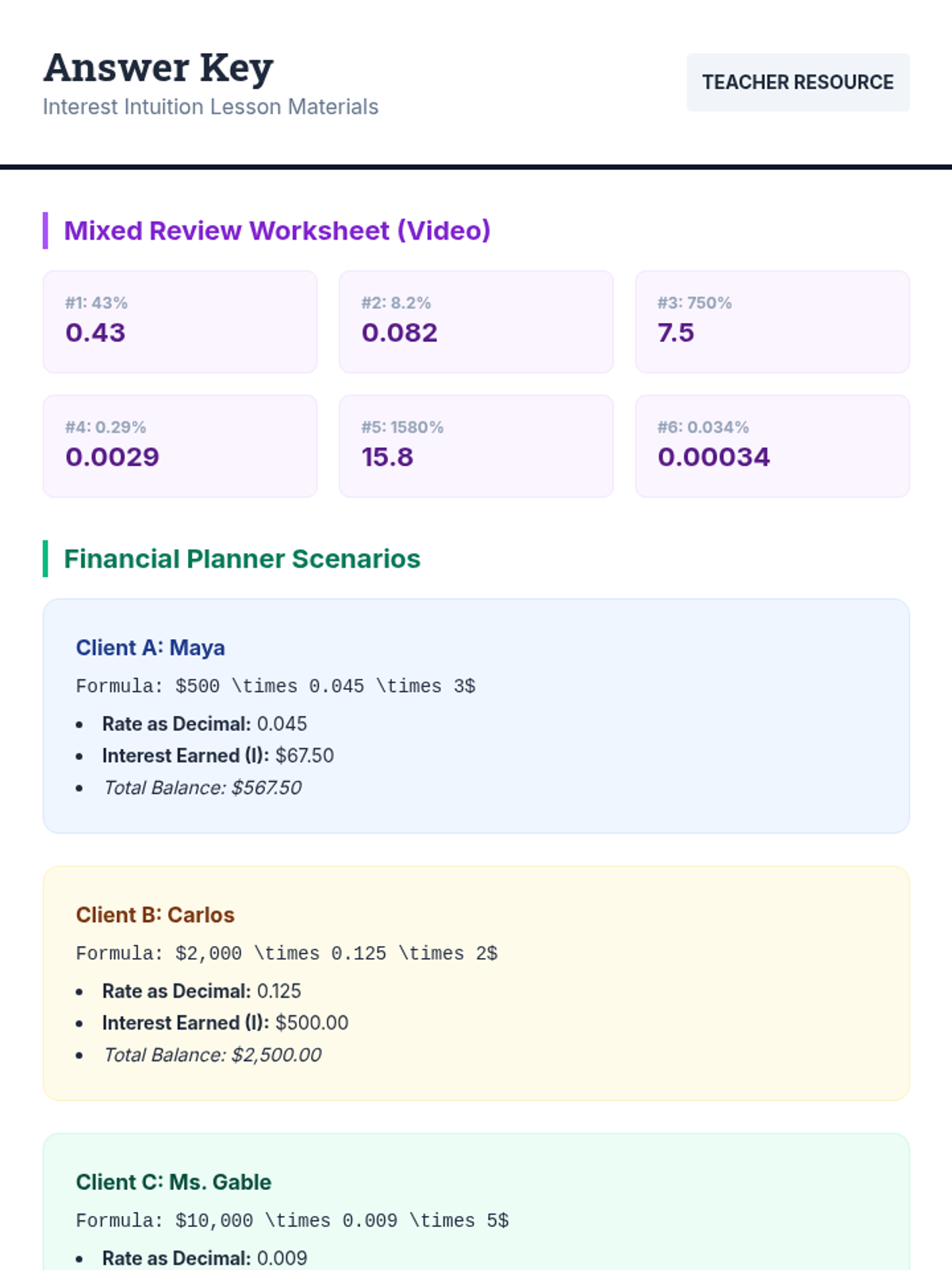
Task: Click answer card #6 showing 0.00034
Action: click(x=772, y=446)
